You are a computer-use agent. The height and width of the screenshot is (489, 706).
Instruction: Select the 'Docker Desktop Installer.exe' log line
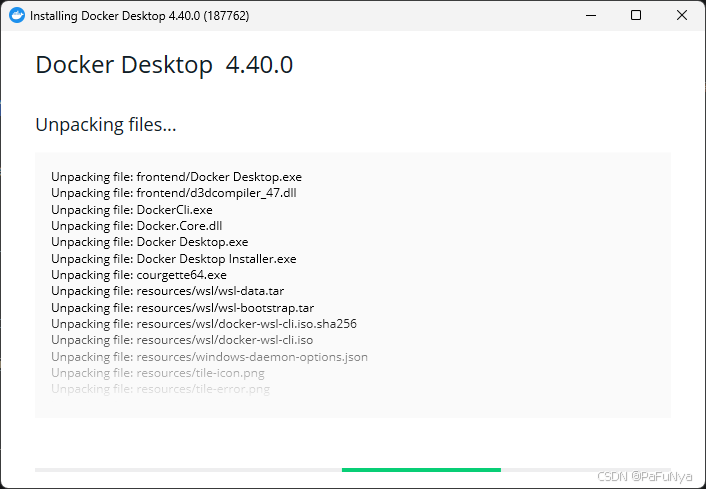click(x=174, y=258)
